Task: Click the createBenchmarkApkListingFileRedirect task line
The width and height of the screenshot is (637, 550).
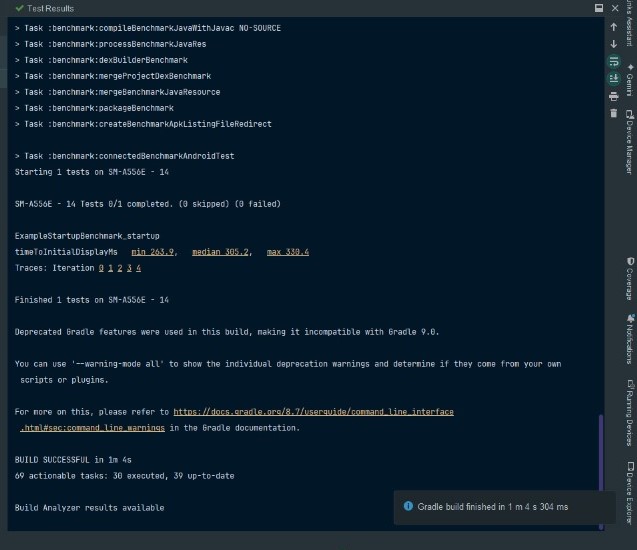Action: coord(143,124)
